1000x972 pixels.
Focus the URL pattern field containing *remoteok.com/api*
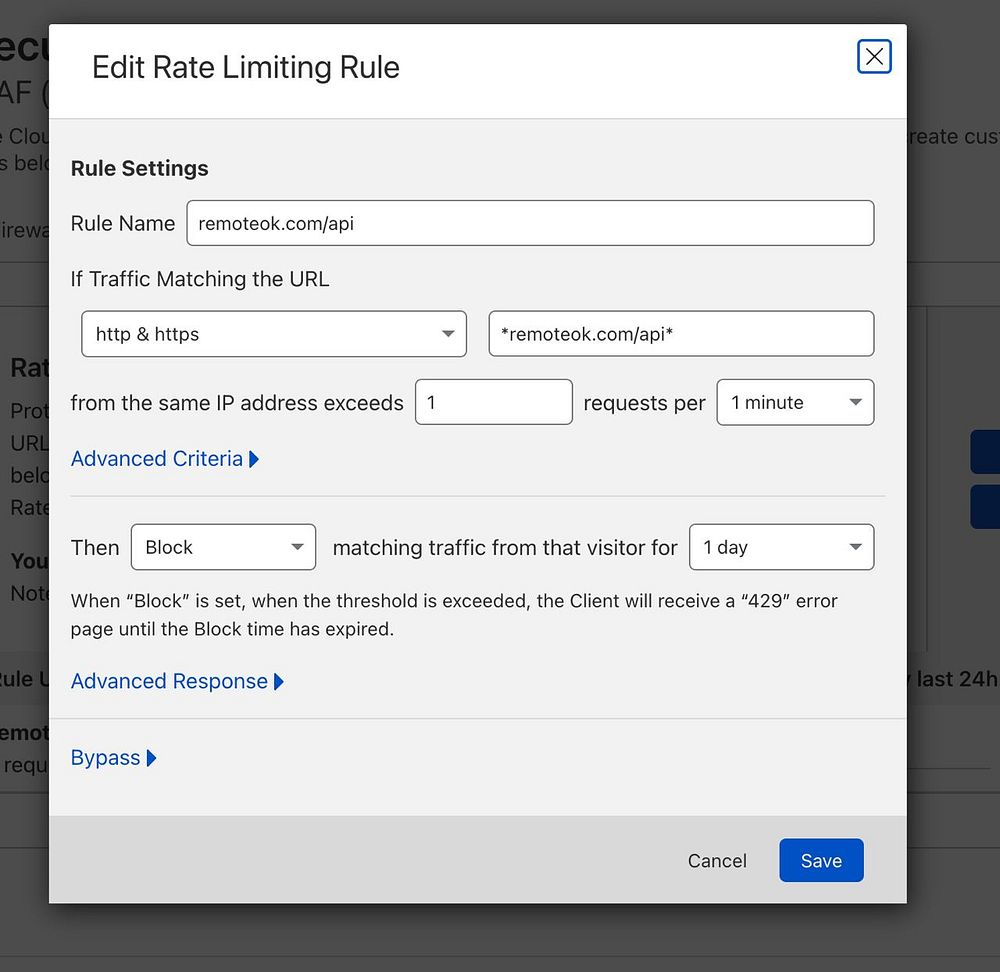pyautogui.click(x=681, y=334)
